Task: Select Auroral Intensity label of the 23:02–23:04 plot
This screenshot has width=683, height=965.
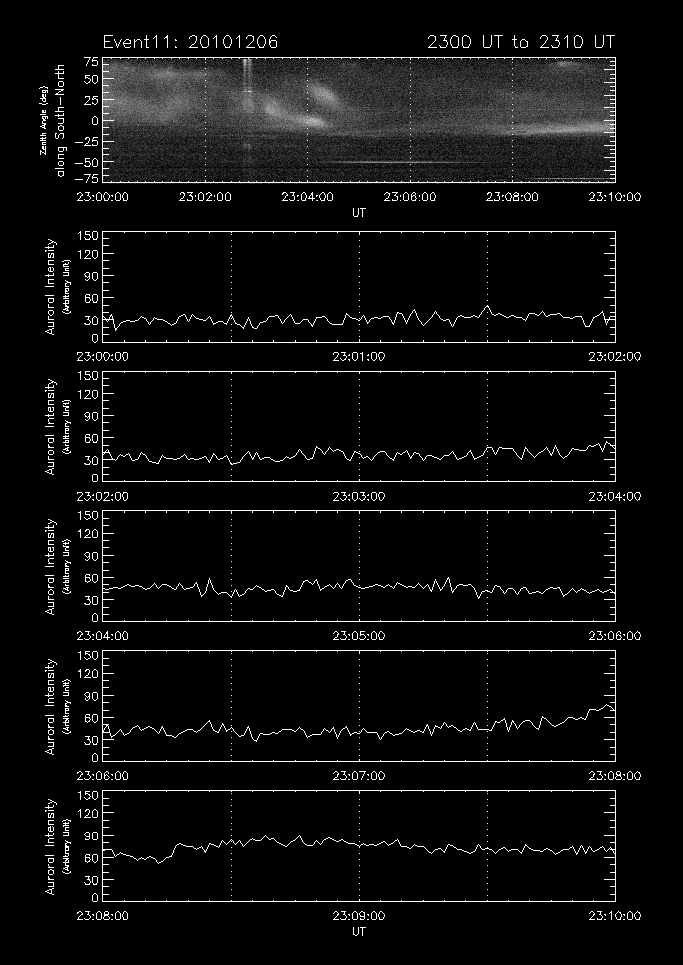Action: point(50,426)
